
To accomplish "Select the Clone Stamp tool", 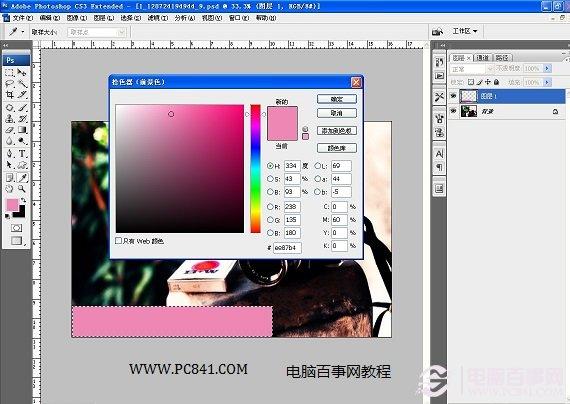I will 10,119.
